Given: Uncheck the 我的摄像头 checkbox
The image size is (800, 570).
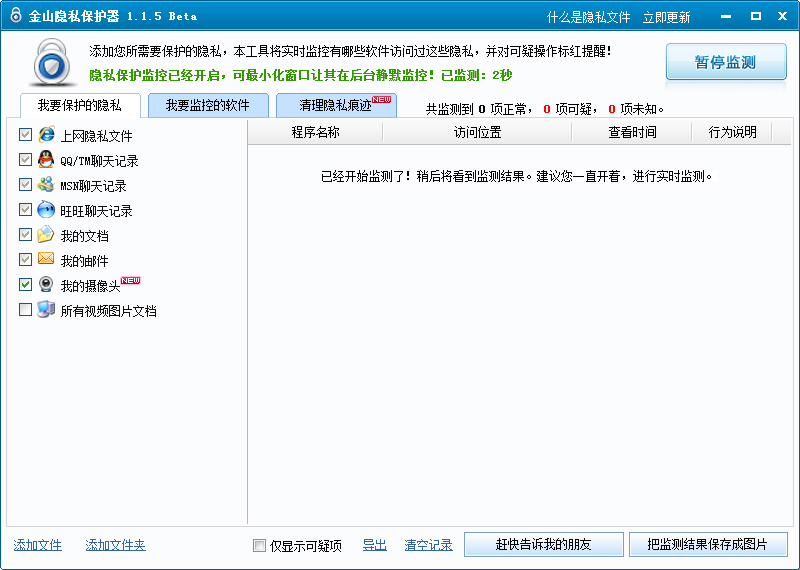Looking at the screenshot, I should click(x=25, y=285).
